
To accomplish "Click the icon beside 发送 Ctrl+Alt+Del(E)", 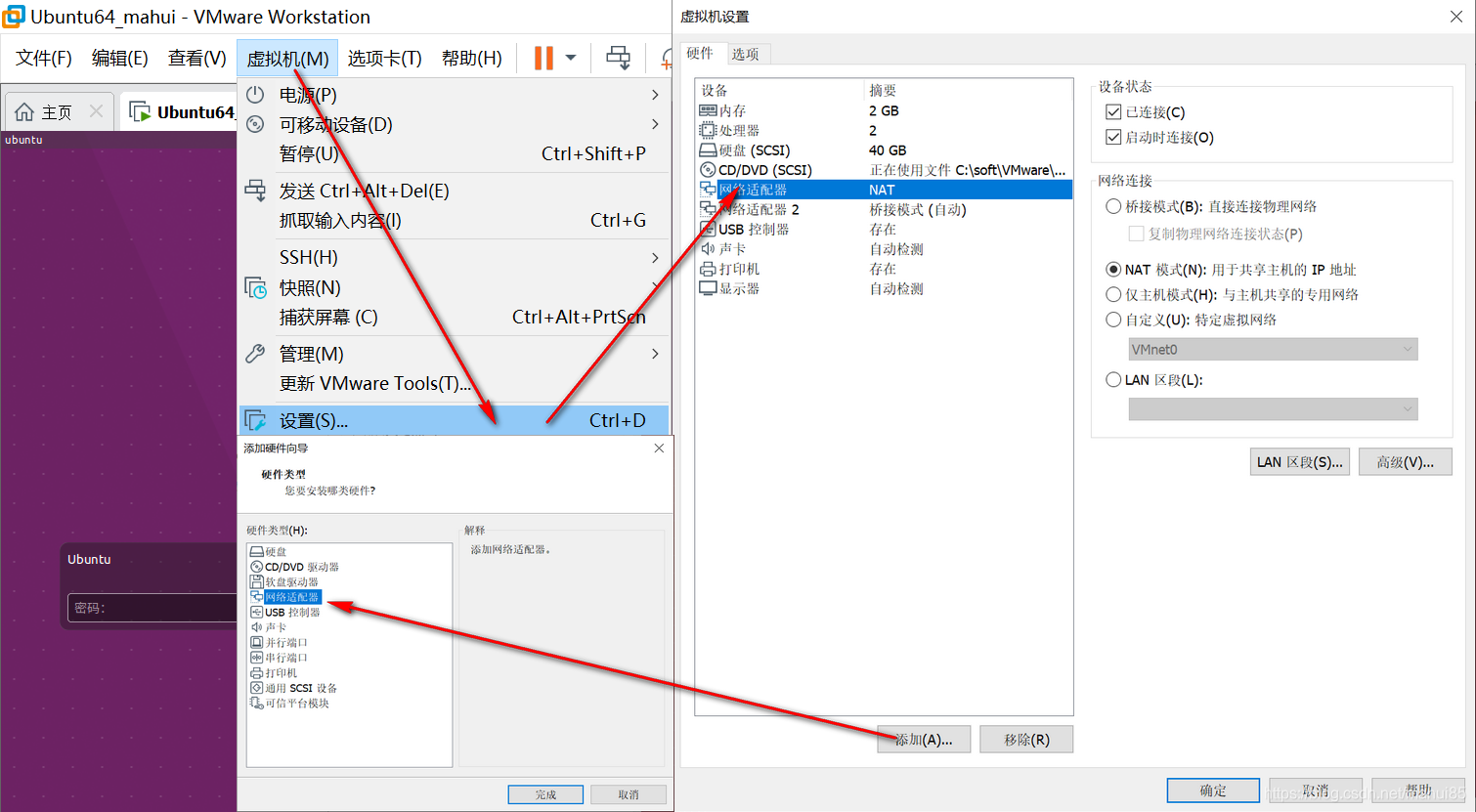I will coord(255,191).
